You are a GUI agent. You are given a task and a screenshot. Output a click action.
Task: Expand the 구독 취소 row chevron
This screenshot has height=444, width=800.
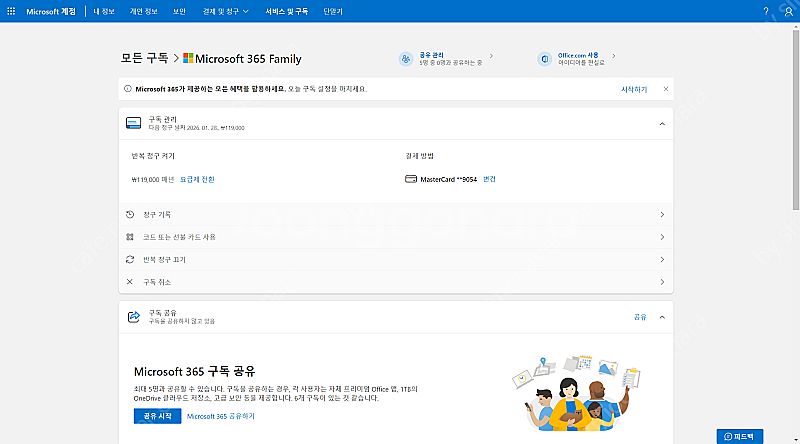coord(662,282)
